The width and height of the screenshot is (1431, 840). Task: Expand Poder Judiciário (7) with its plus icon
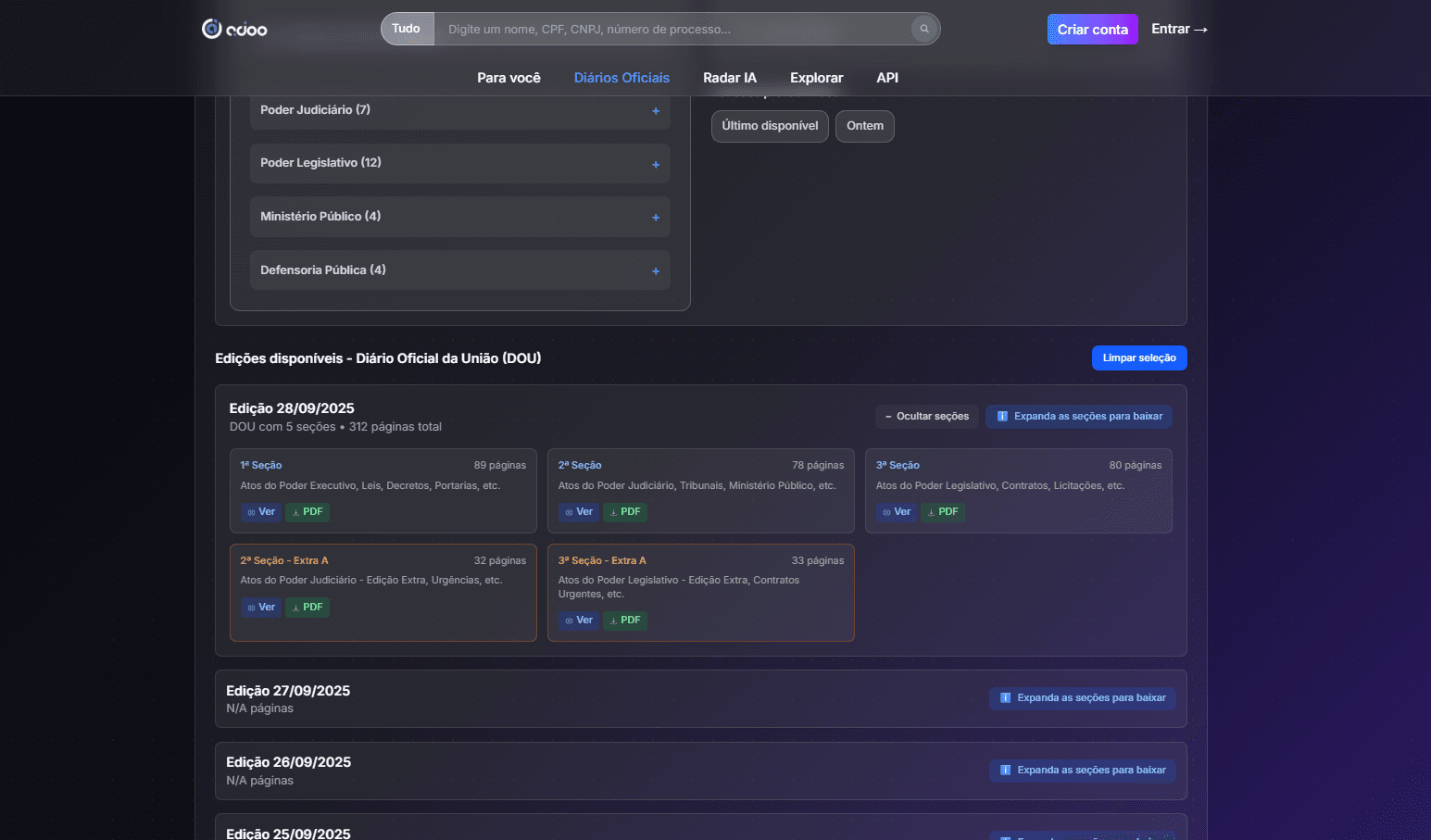(x=656, y=111)
